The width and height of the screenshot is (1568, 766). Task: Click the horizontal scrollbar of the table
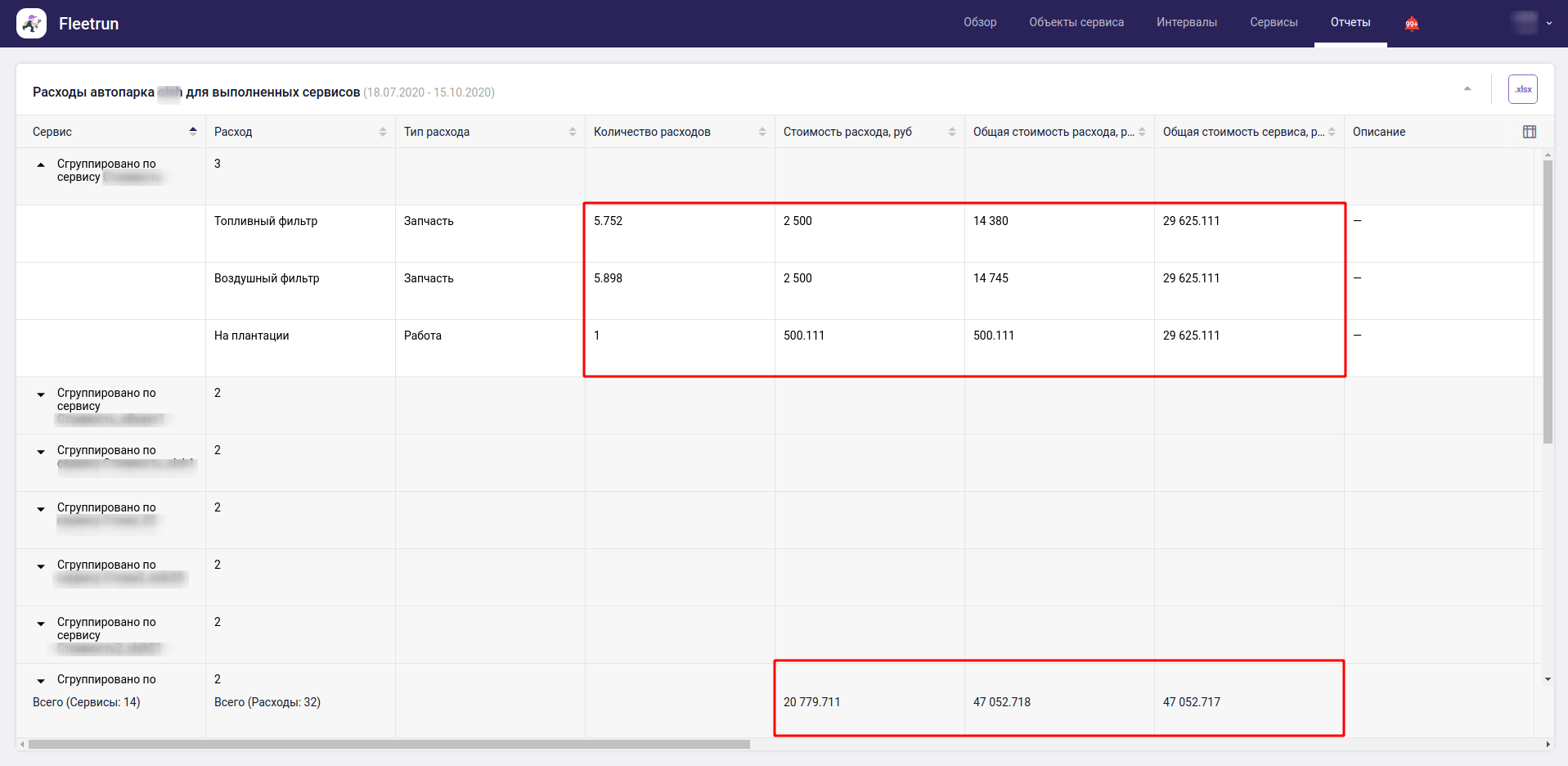click(x=389, y=745)
